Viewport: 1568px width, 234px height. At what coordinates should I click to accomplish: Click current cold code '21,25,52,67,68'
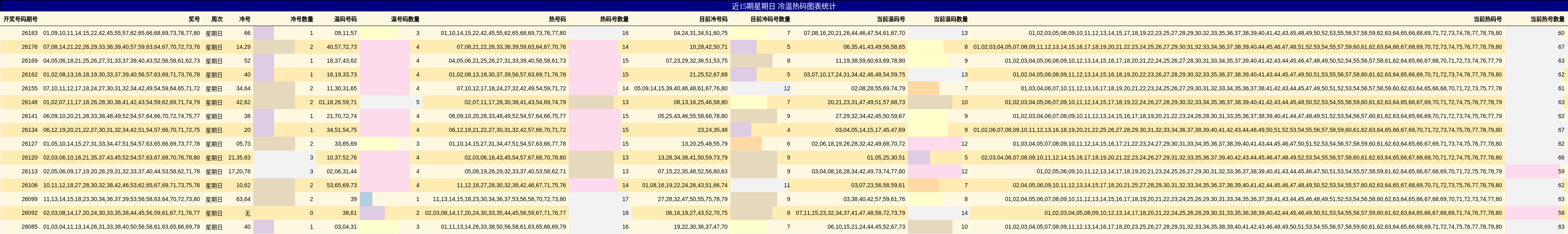click(x=709, y=75)
